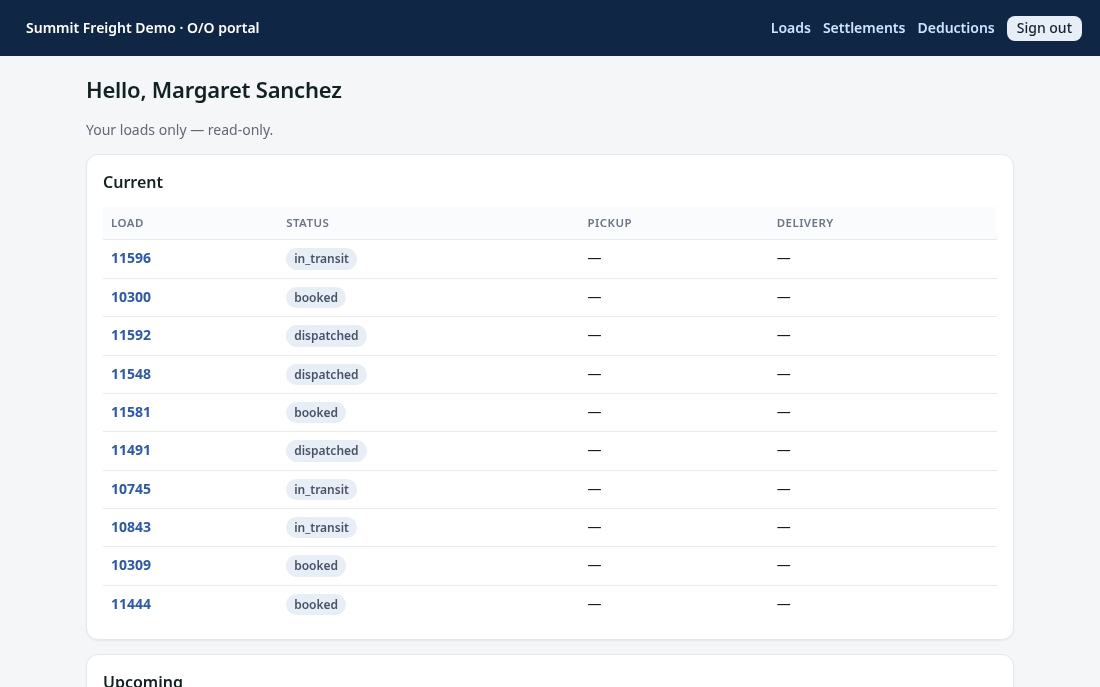This screenshot has height=687, width=1100.
Task: View load 11444
Action: (x=131, y=605)
